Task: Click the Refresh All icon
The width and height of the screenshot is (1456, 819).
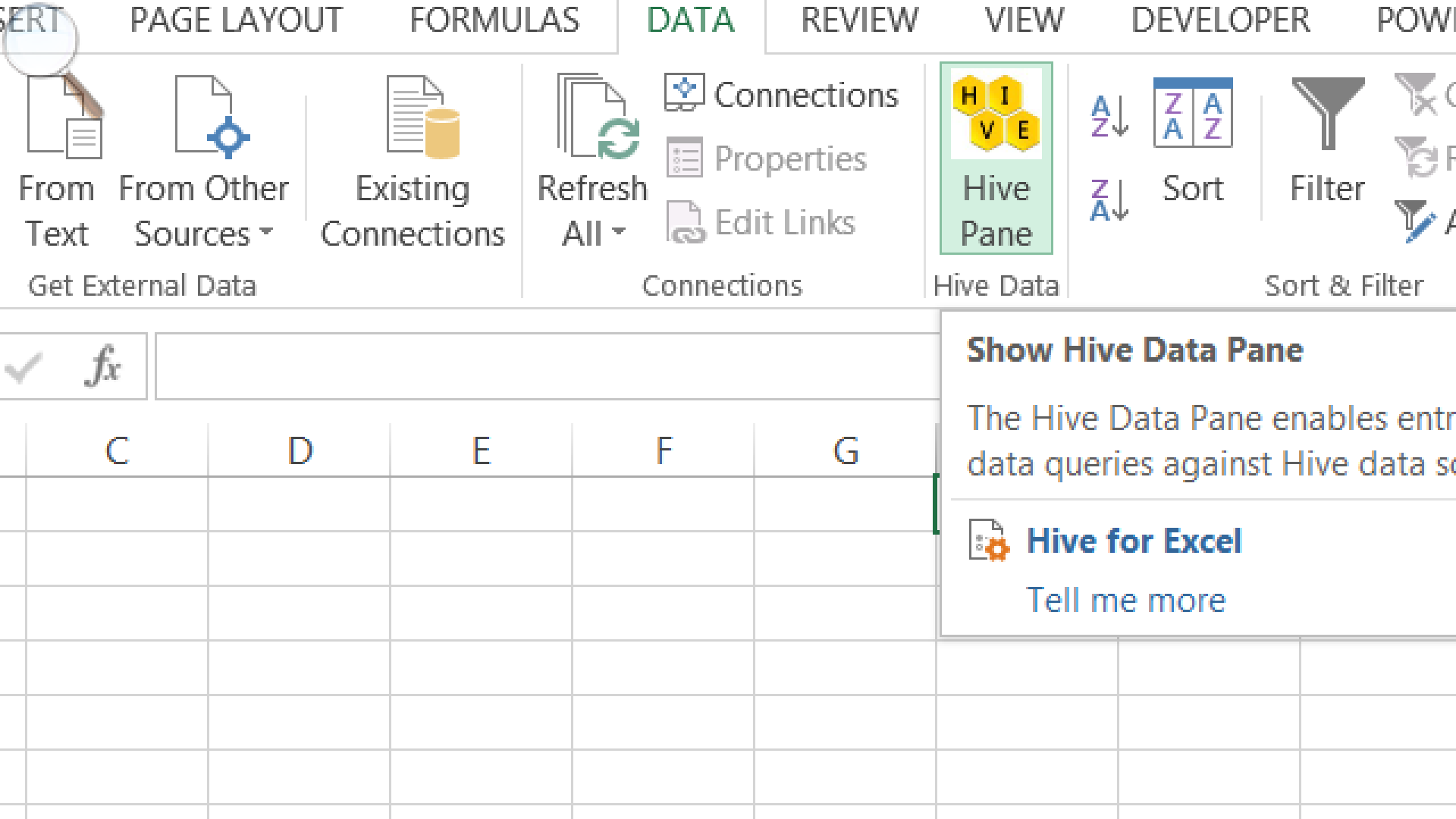Action: 598,118
